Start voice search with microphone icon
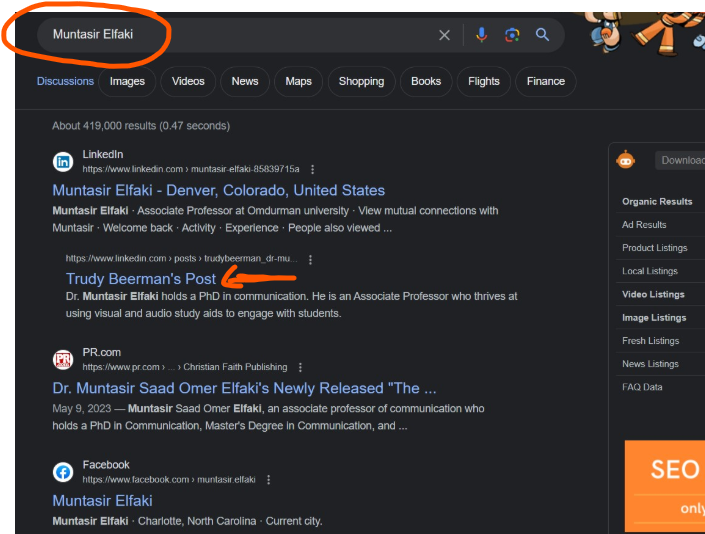This screenshot has height=534, width=705. (482, 35)
